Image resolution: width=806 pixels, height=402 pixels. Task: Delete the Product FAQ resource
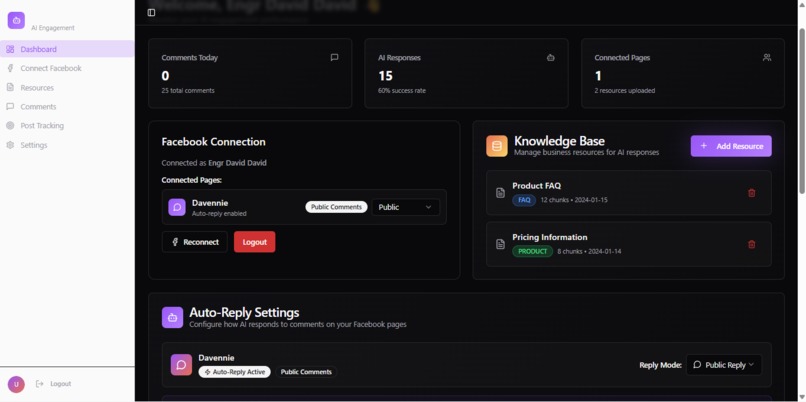[752, 193]
